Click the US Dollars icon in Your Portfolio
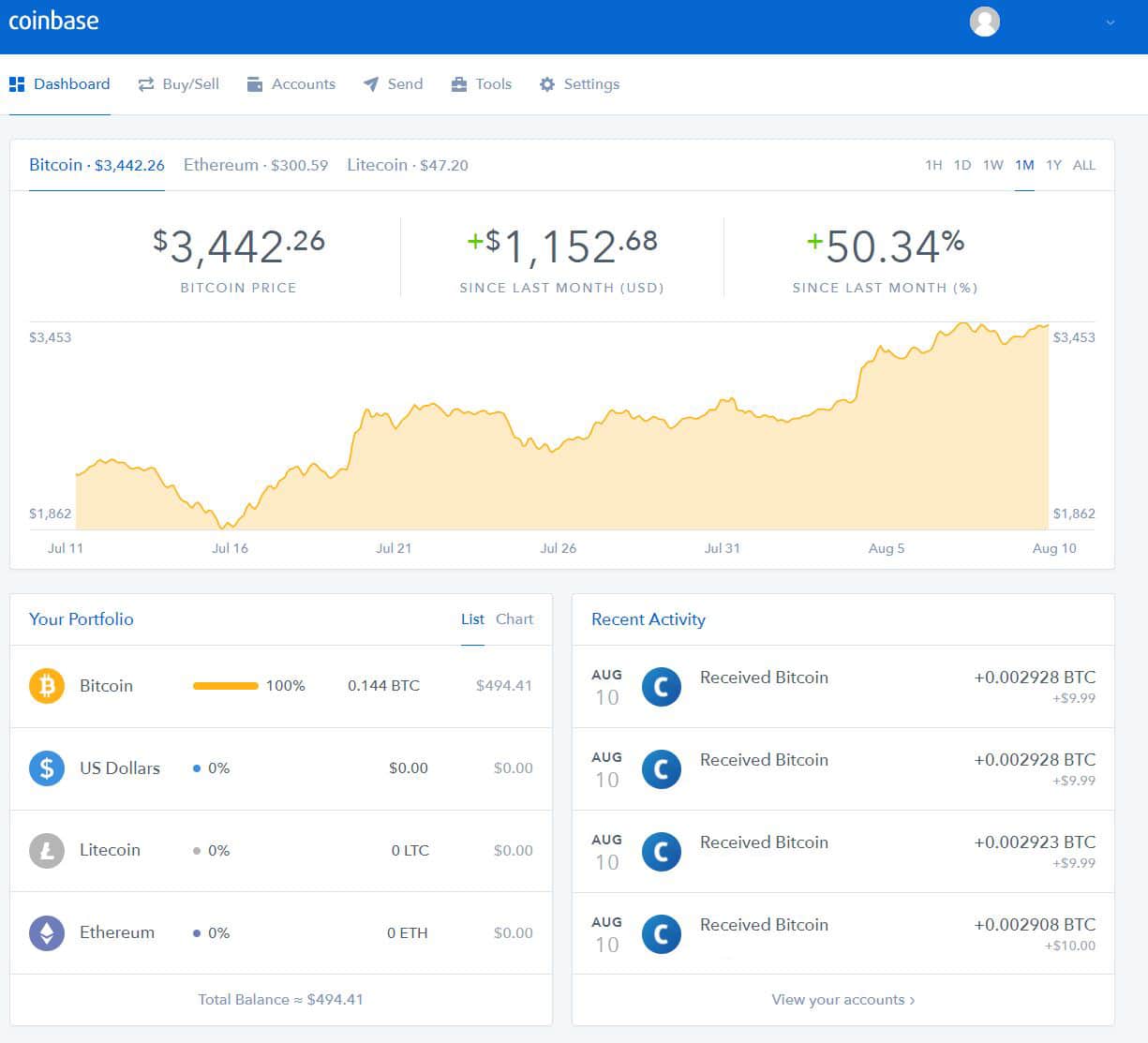Viewport: 1148px width, 1043px height. [46, 767]
